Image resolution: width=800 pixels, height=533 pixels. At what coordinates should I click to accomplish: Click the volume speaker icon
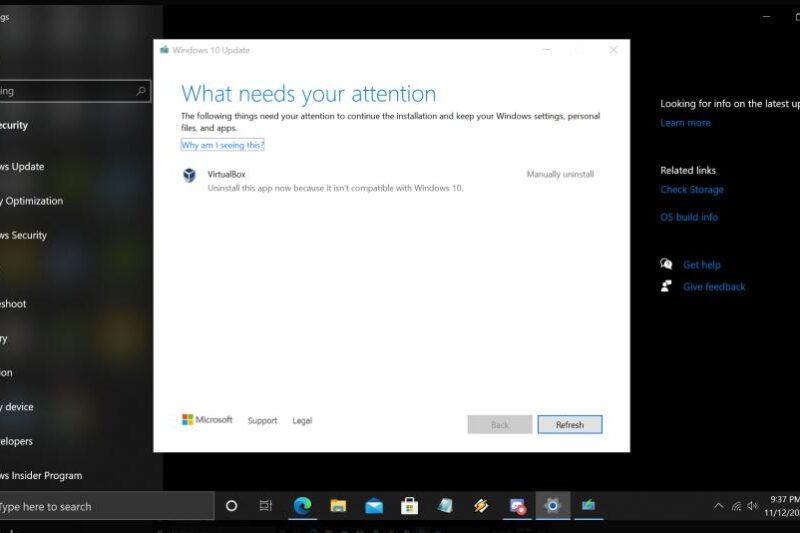click(753, 506)
